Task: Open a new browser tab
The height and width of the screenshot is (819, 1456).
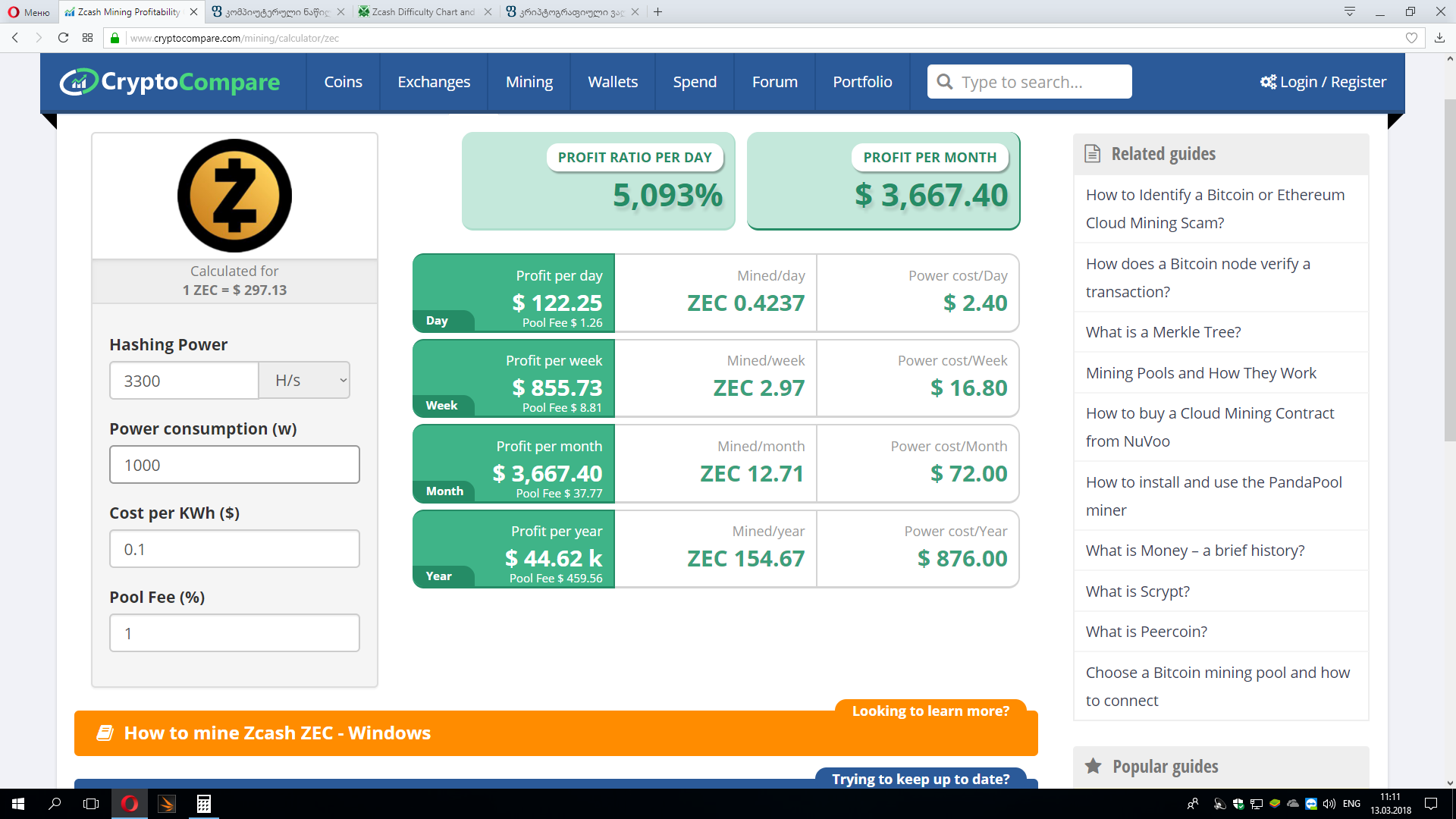Action: pos(658,12)
